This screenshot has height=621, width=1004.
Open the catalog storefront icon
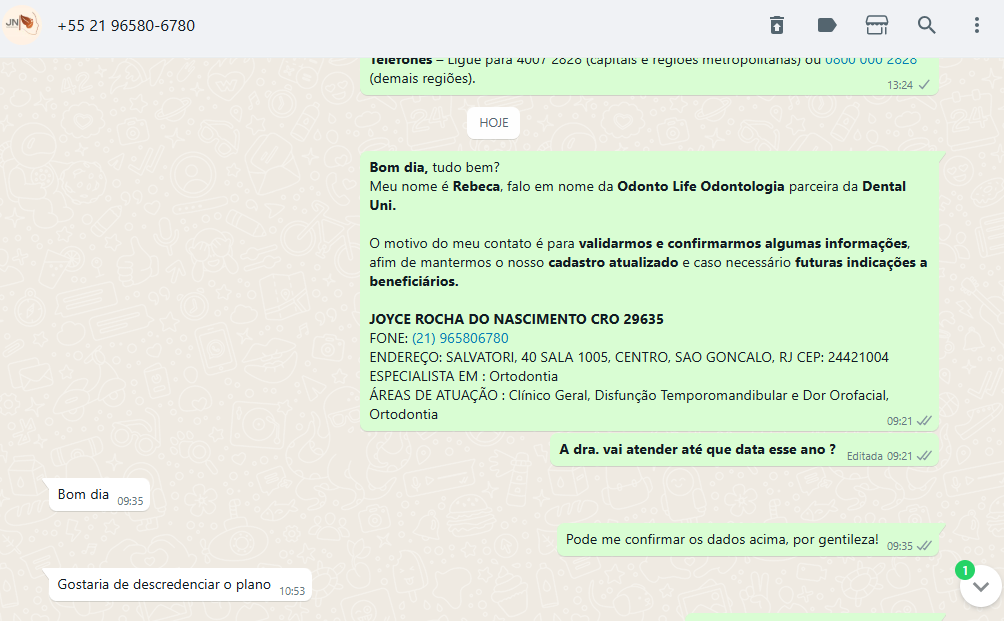[877, 25]
